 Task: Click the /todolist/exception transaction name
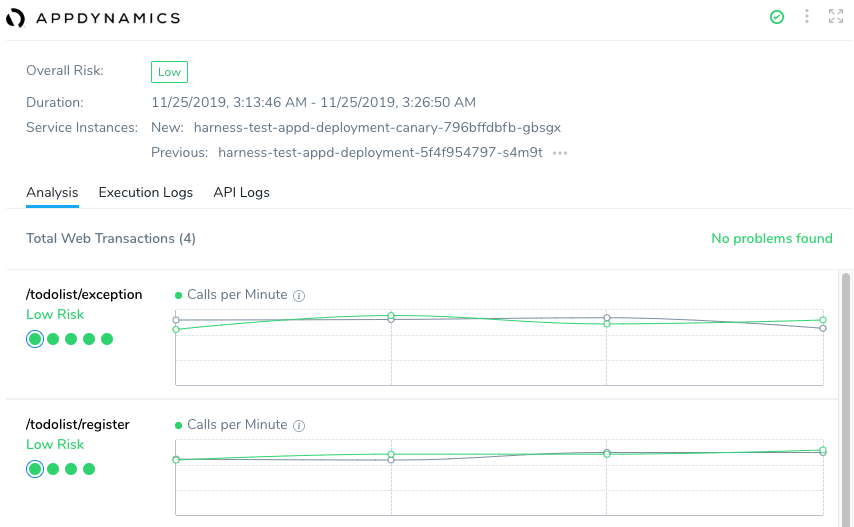point(84,295)
